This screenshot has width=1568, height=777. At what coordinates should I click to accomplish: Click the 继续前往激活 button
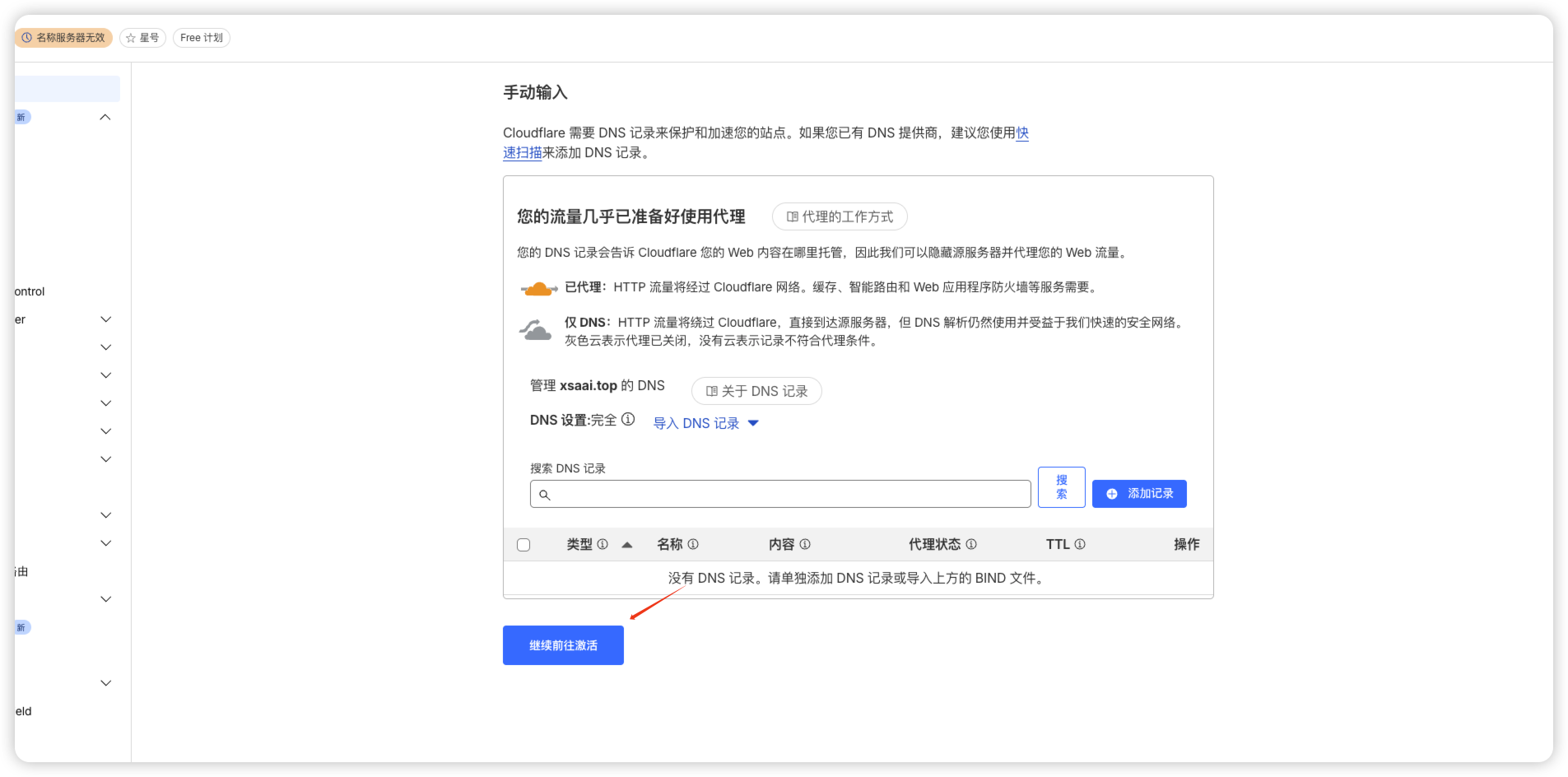point(563,645)
